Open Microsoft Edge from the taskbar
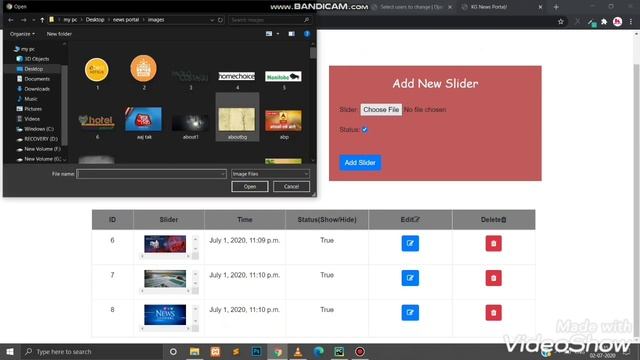 (x=319, y=351)
